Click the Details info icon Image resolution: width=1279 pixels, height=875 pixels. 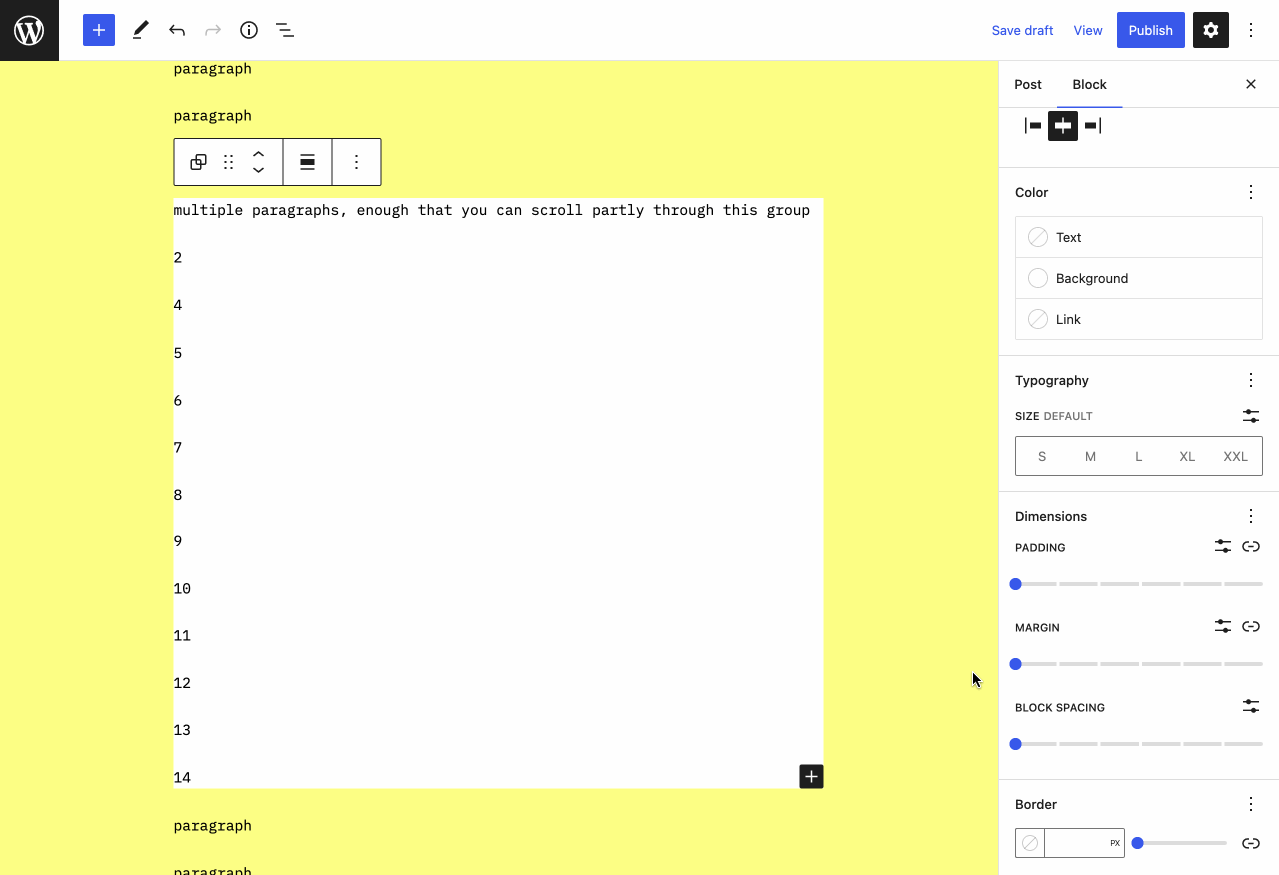(x=248, y=30)
